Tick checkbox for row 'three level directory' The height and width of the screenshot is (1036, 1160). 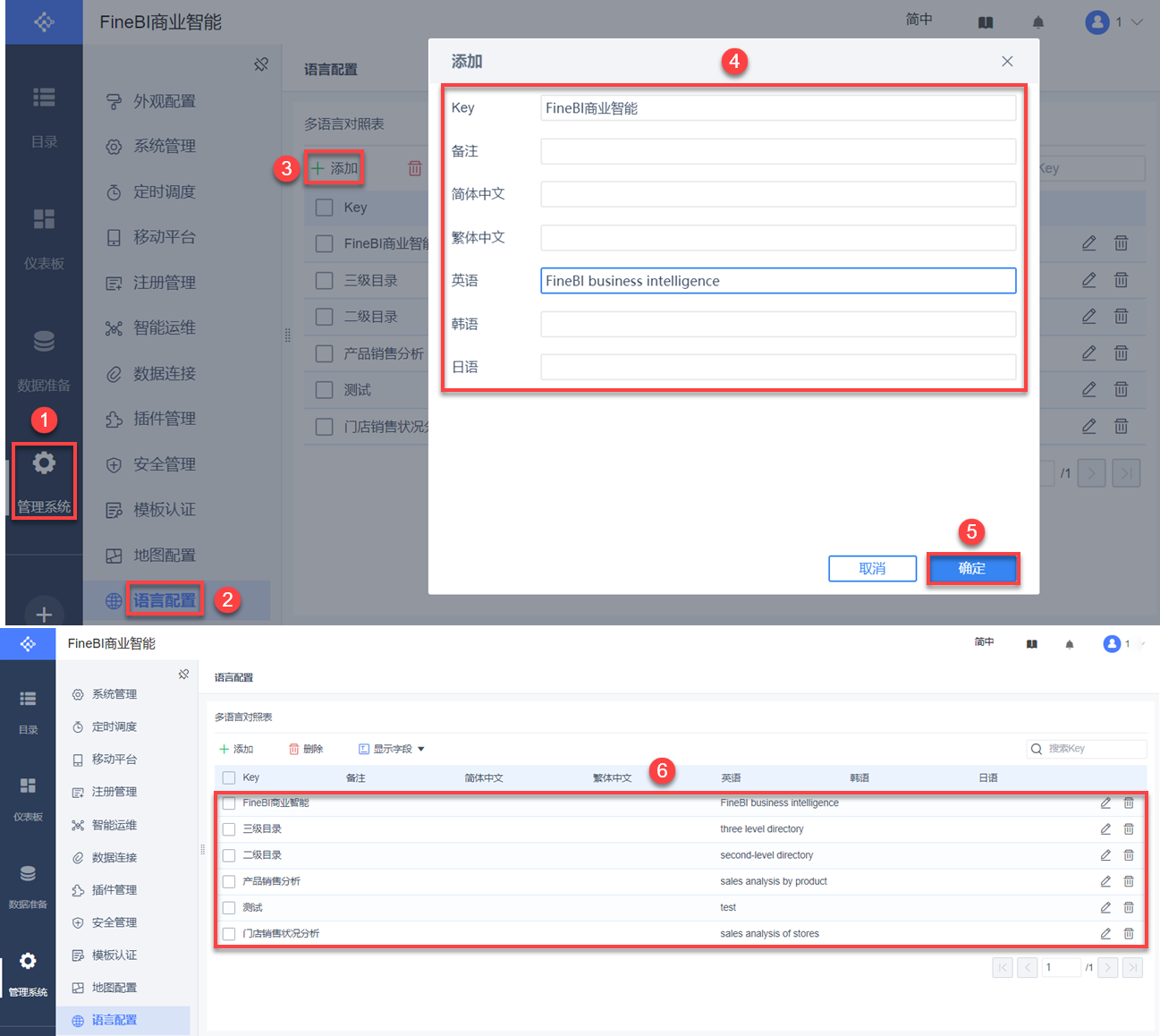click(229, 829)
